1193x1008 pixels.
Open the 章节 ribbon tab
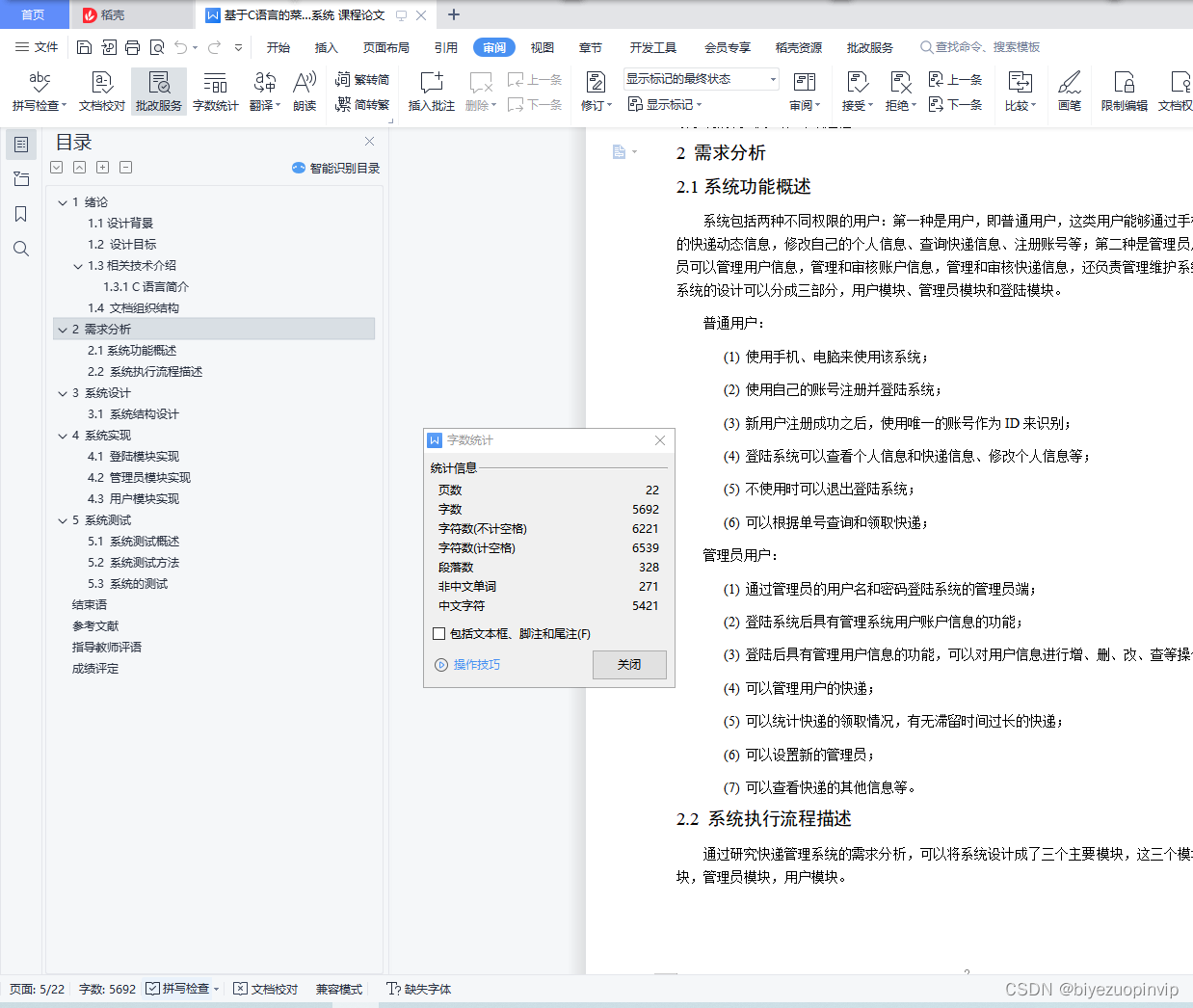point(591,46)
